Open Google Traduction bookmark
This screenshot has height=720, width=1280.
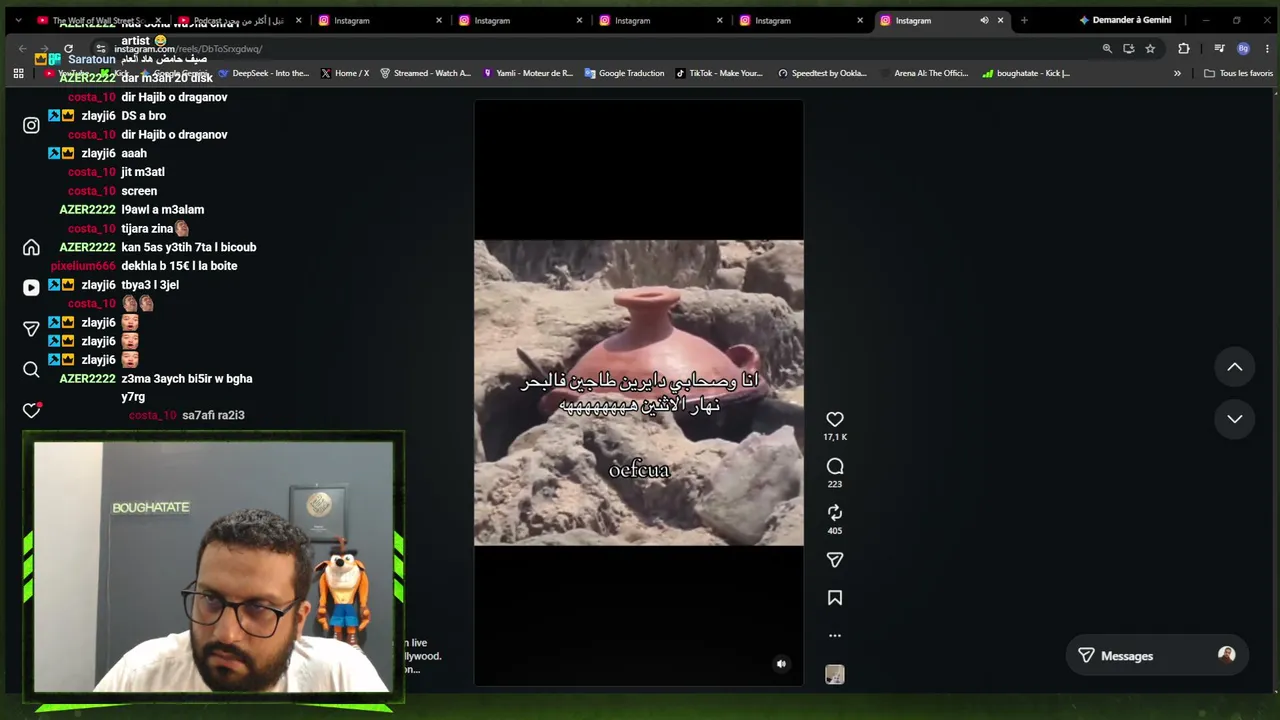click(x=624, y=73)
